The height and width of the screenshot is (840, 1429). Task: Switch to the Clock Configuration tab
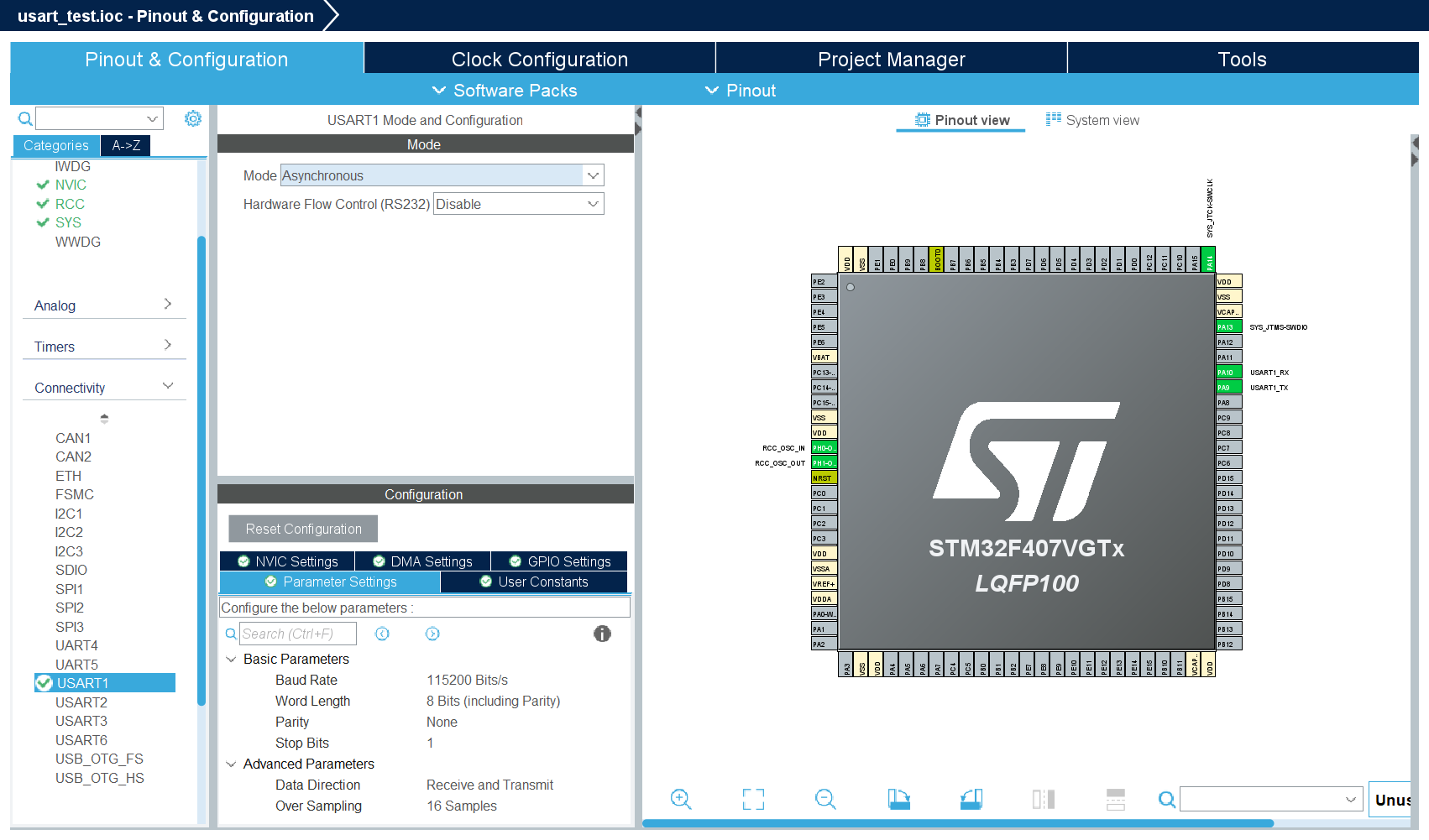[540, 59]
